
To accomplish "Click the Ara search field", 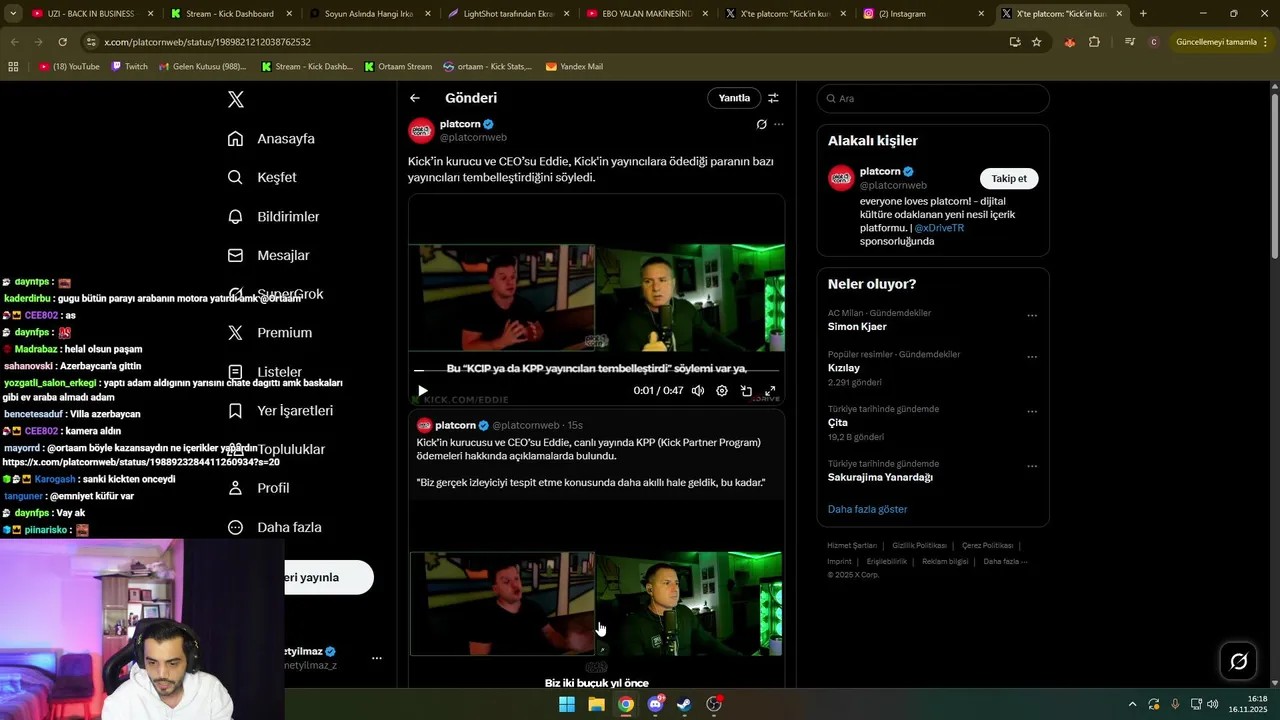I will pos(933,98).
